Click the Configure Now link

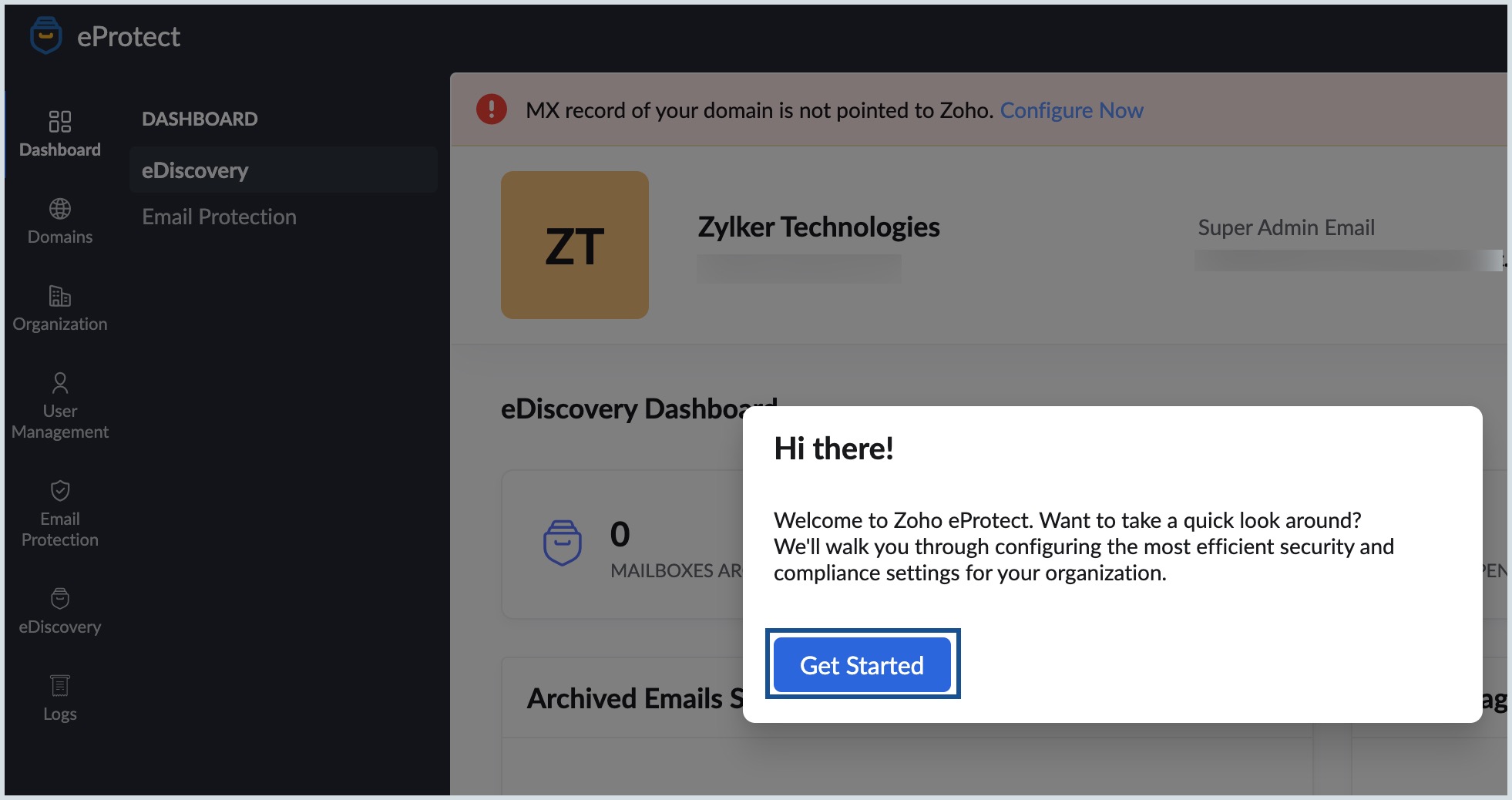[1071, 110]
